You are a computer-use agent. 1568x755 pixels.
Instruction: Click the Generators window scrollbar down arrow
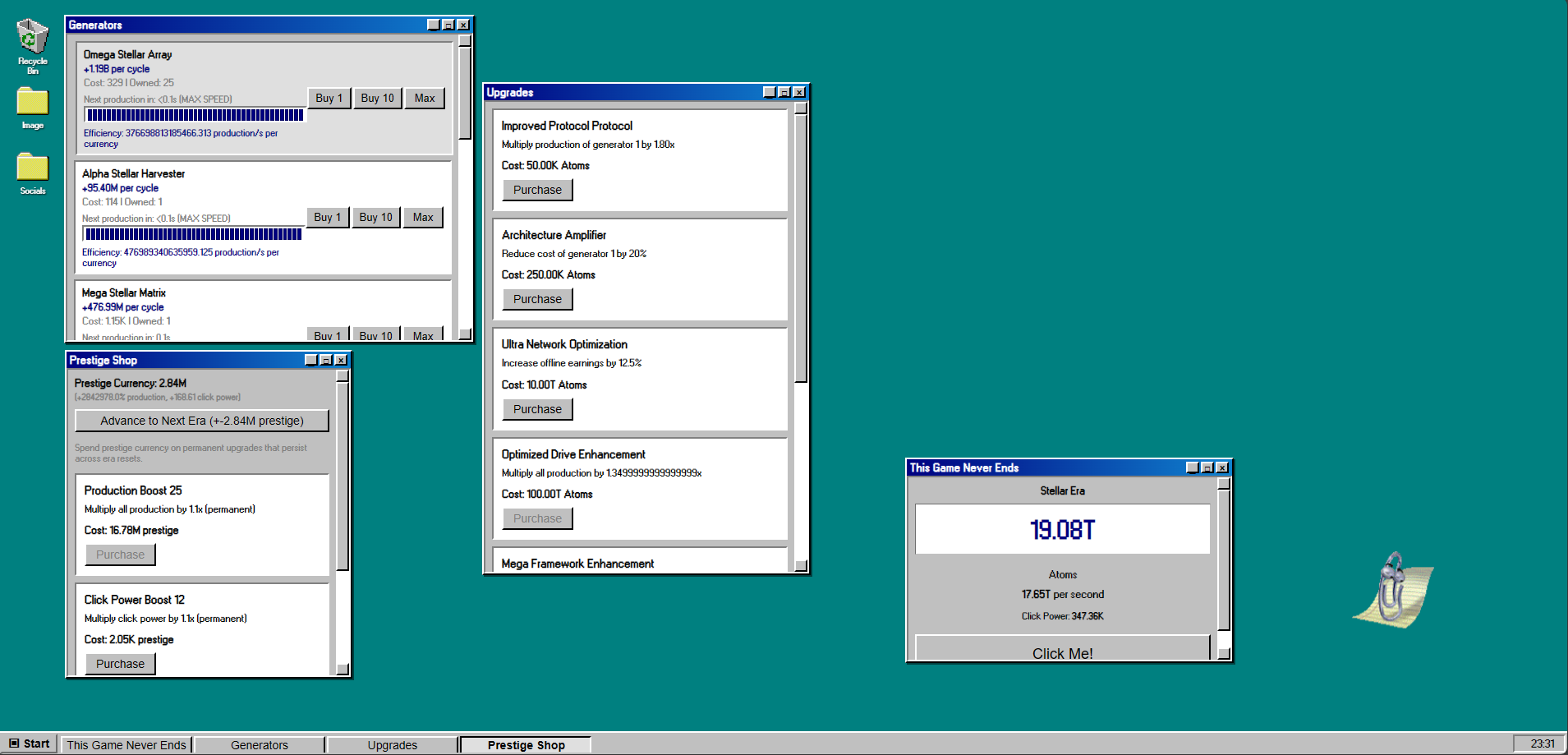point(465,334)
